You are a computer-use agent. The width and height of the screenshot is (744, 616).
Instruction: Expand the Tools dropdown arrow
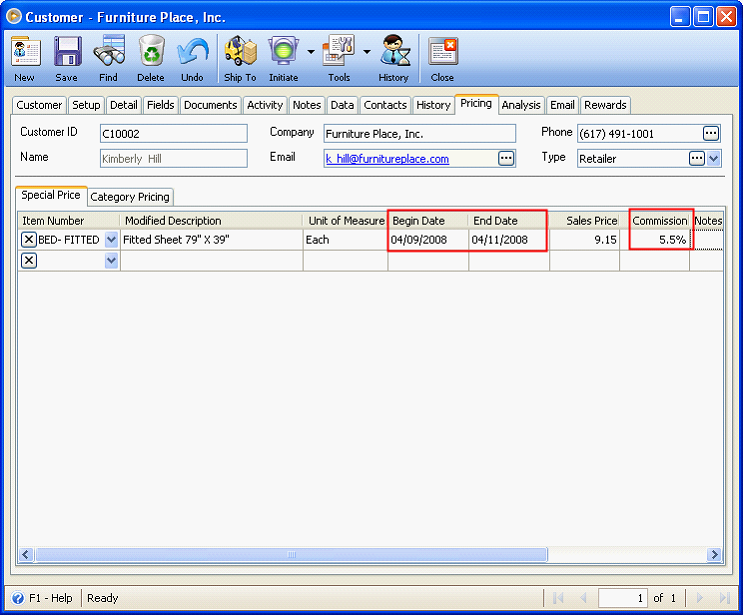(367, 51)
